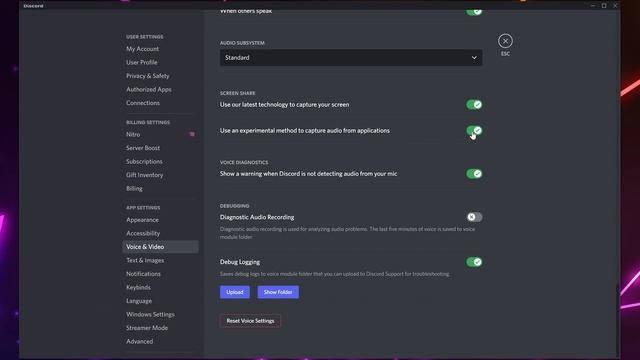Click the Upload button
Image resolution: width=640 pixels, height=360 pixels.
235,292
